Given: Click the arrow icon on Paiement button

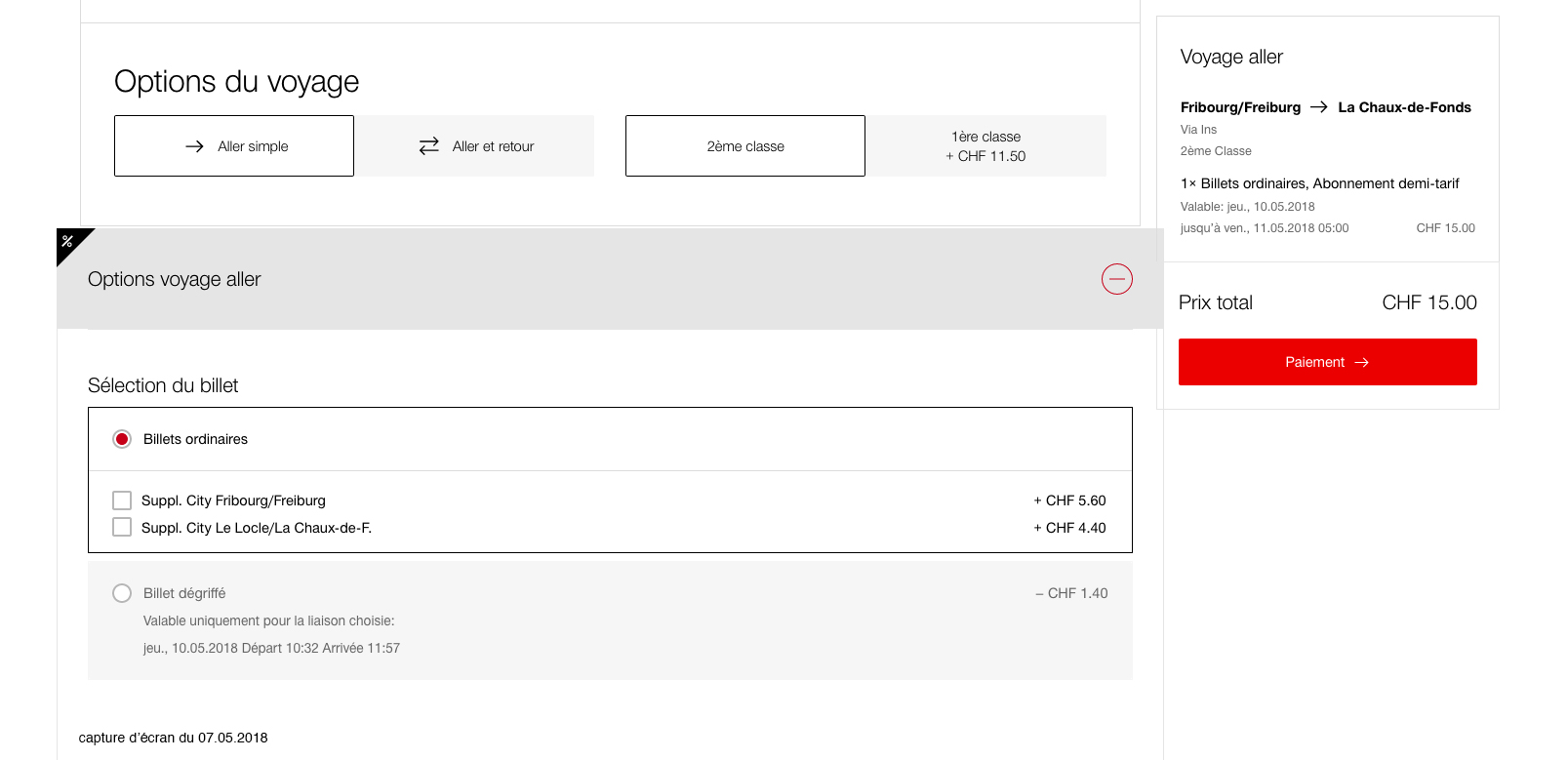Looking at the screenshot, I should (1362, 362).
